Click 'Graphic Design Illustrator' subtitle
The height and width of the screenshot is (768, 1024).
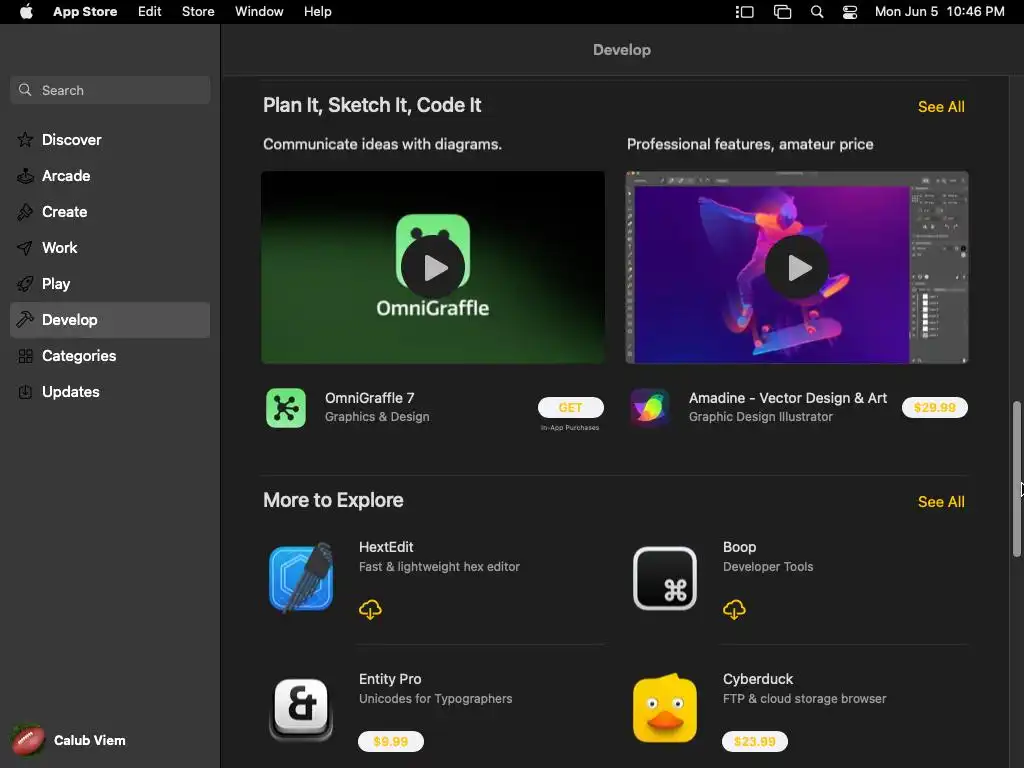[761, 417]
